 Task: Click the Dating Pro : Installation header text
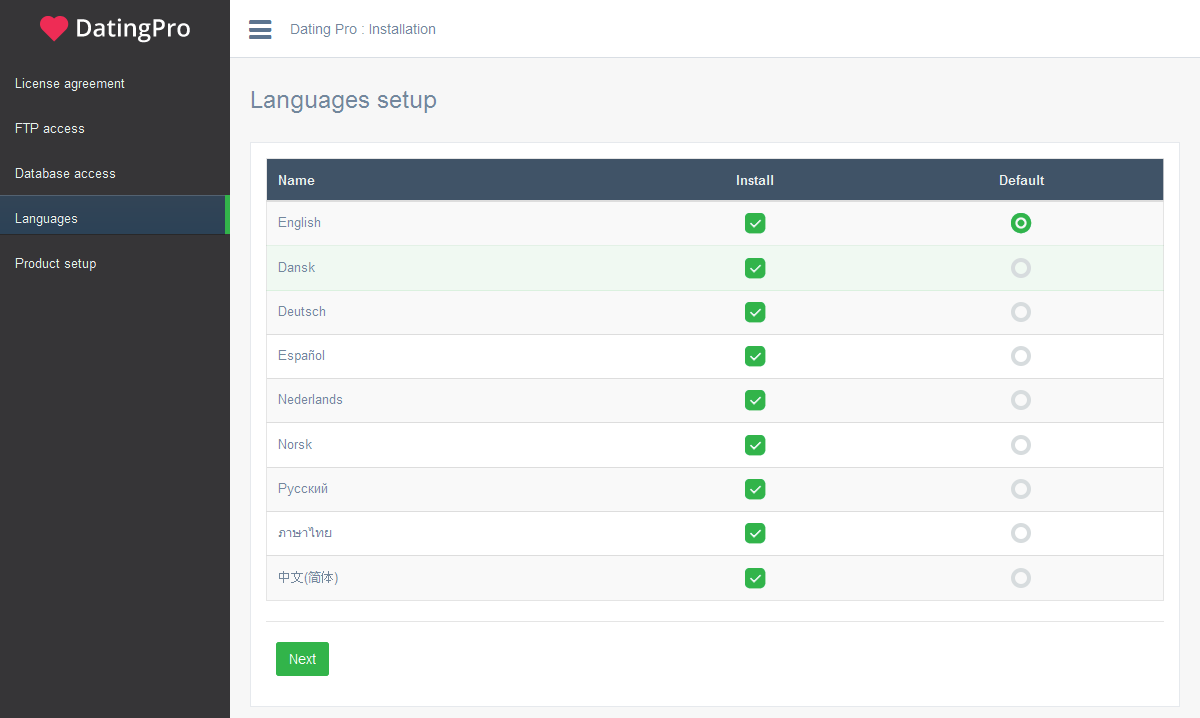[363, 29]
